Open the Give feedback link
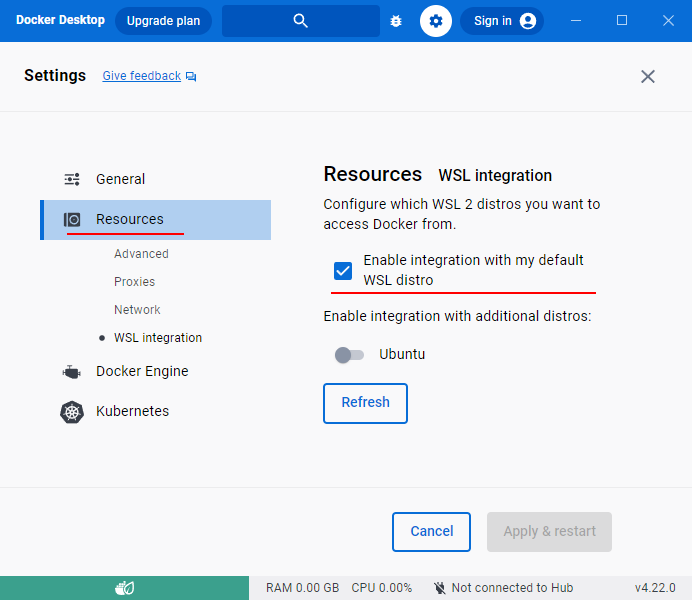 (142, 76)
